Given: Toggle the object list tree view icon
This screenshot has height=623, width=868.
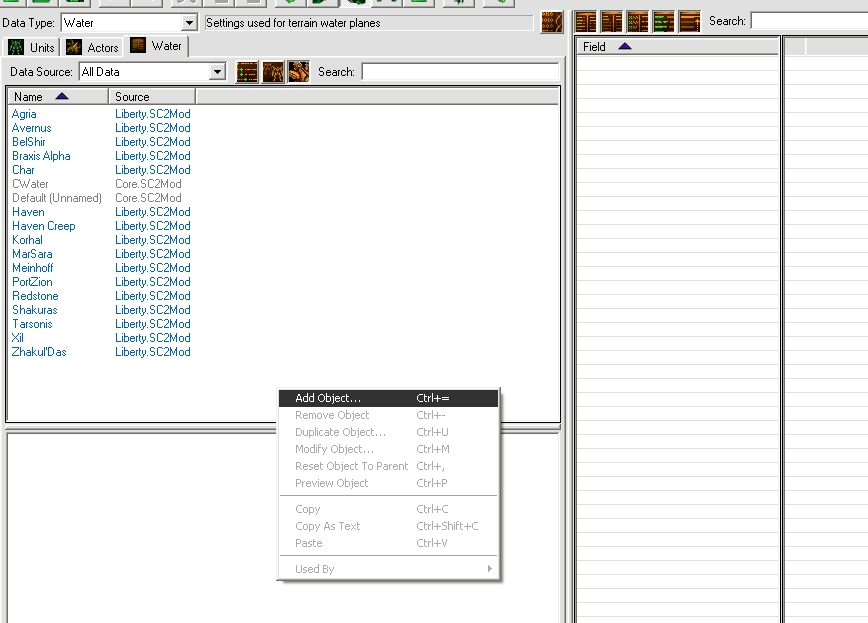Looking at the screenshot, I should (247, 72).
